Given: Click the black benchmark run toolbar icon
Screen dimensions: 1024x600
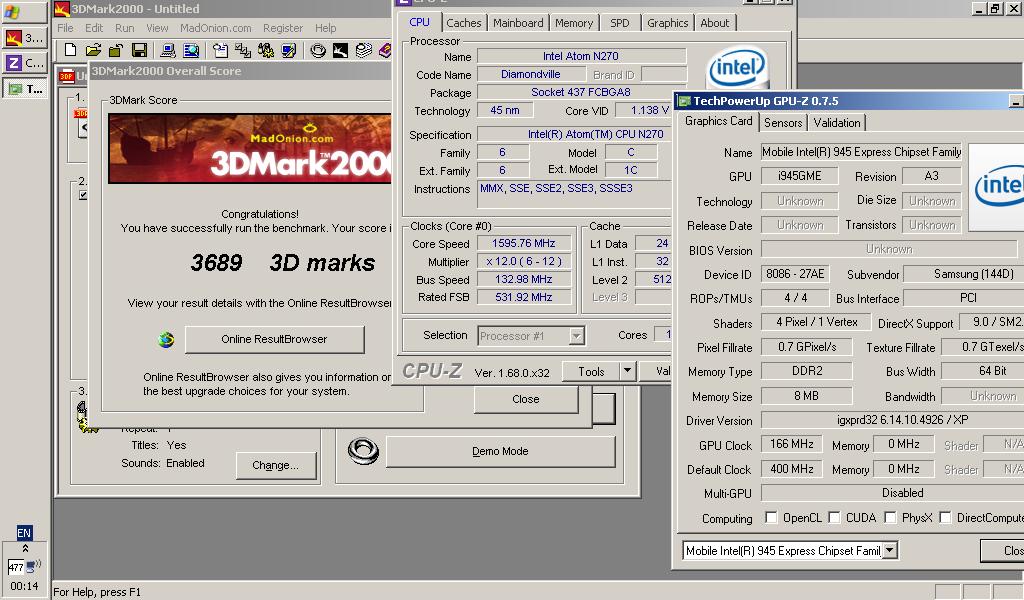Looking at the screenshot, I should click(340, 50).
